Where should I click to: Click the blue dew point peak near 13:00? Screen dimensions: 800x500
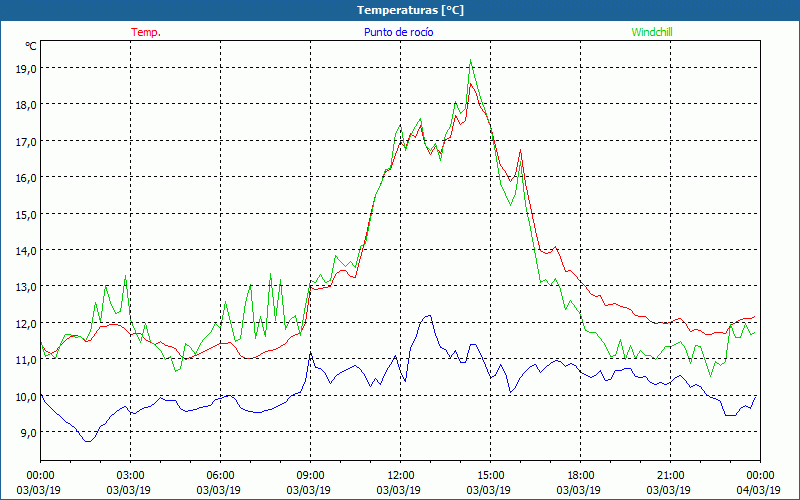[x=429, y=316]
